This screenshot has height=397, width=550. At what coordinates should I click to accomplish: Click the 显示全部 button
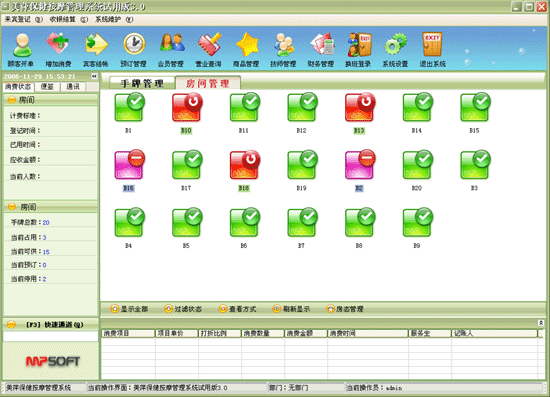click(x=129, y=309)
